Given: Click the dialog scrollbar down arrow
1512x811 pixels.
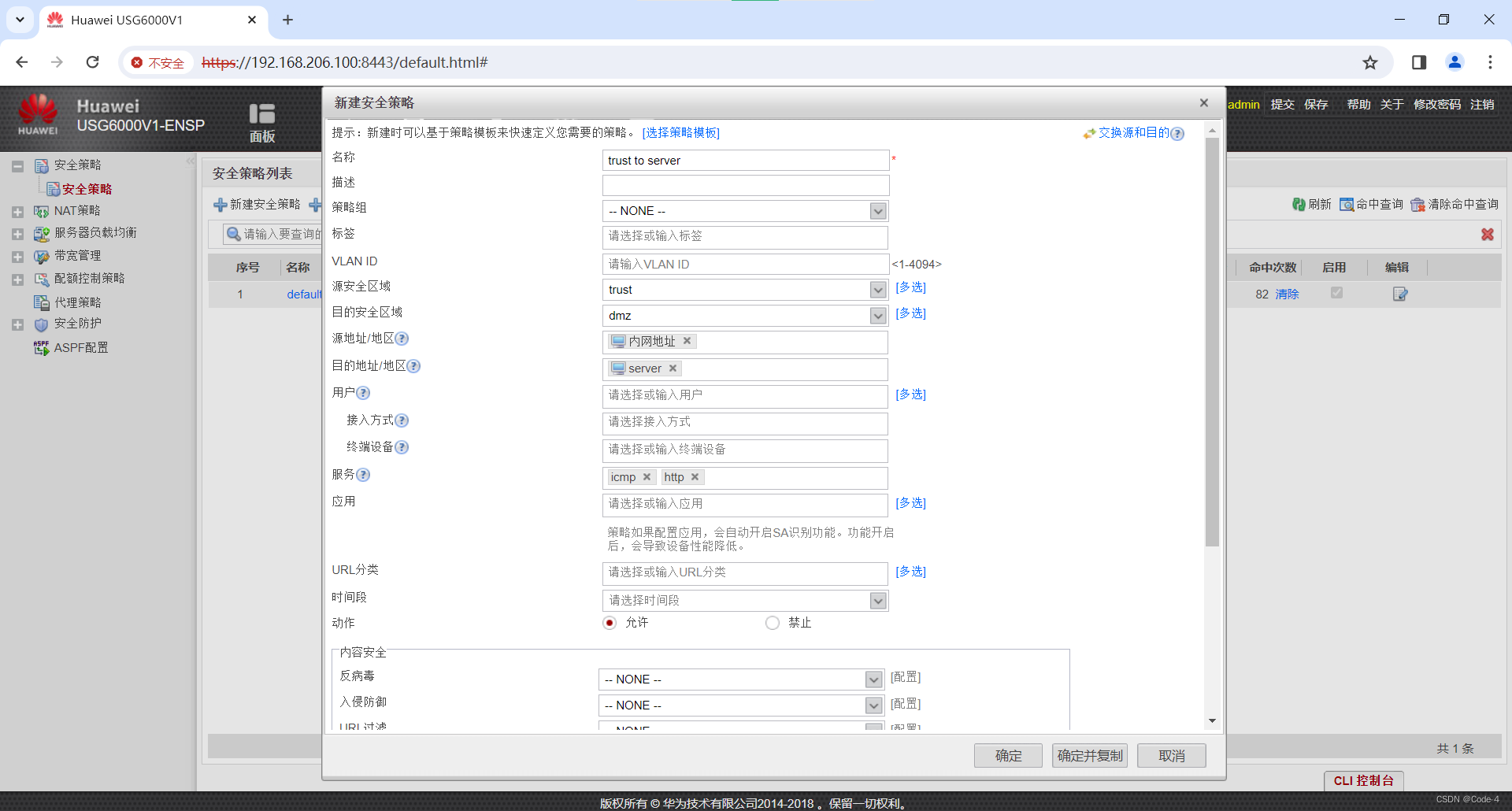Looking at the screenshot, I should pyautogui.click(x=1212, y=721).
